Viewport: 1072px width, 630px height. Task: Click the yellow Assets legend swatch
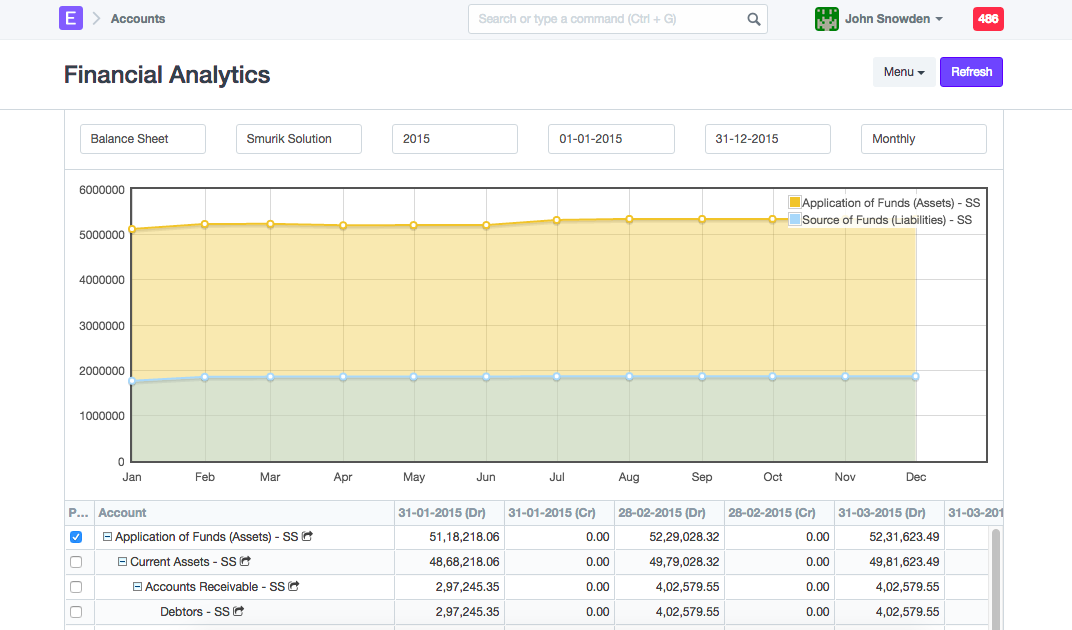[795, 203]
